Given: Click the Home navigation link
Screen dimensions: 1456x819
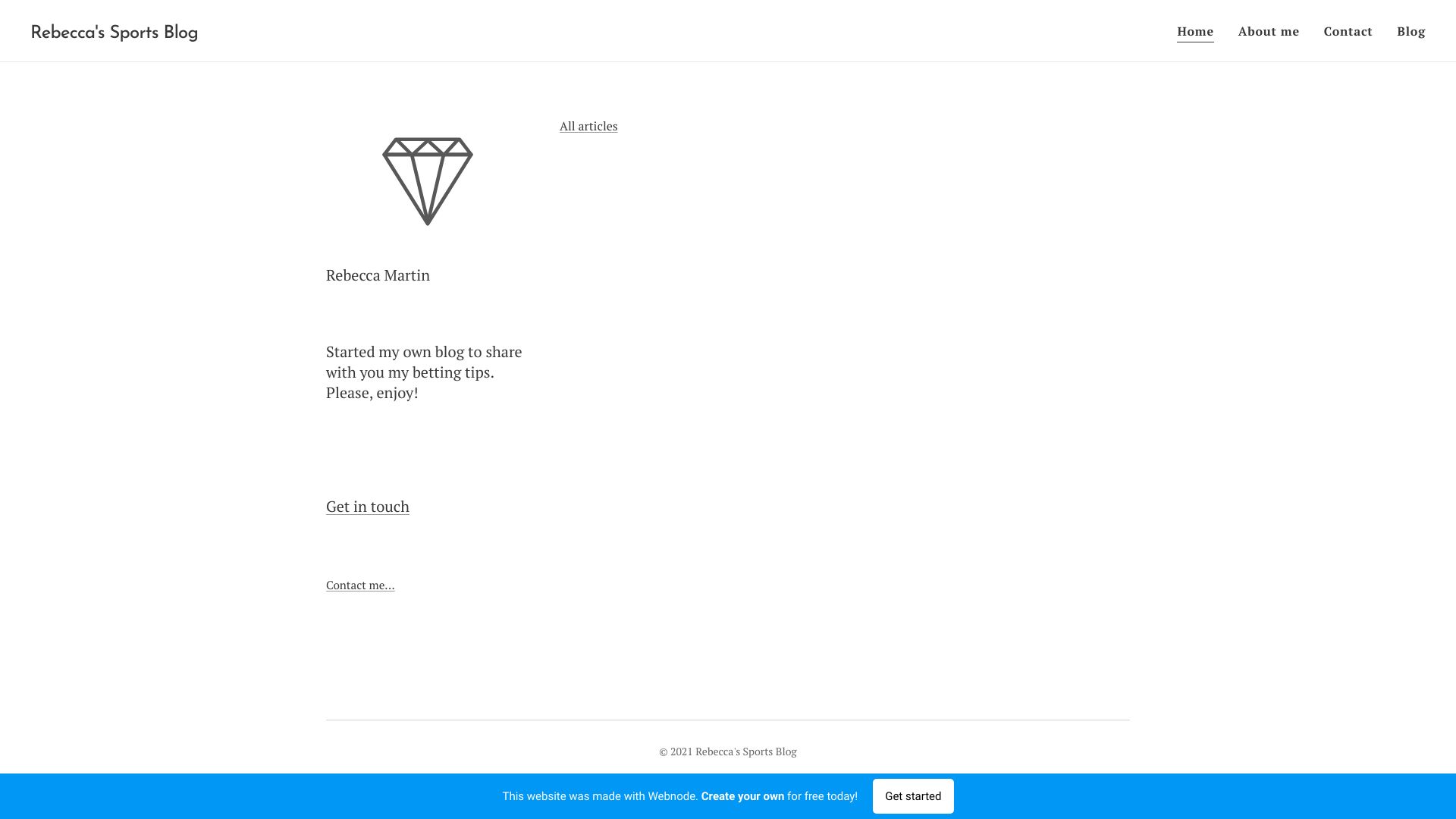Looking at the screenshot, I should tap(1195, 31).
